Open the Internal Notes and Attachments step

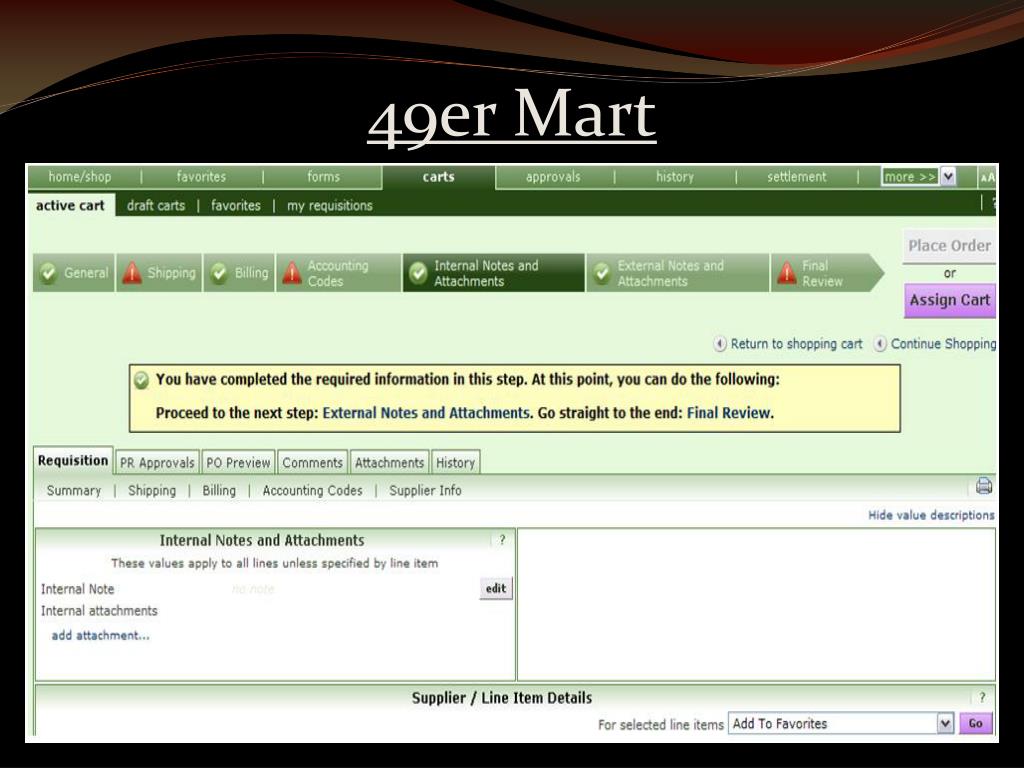(x=494, y=273)
